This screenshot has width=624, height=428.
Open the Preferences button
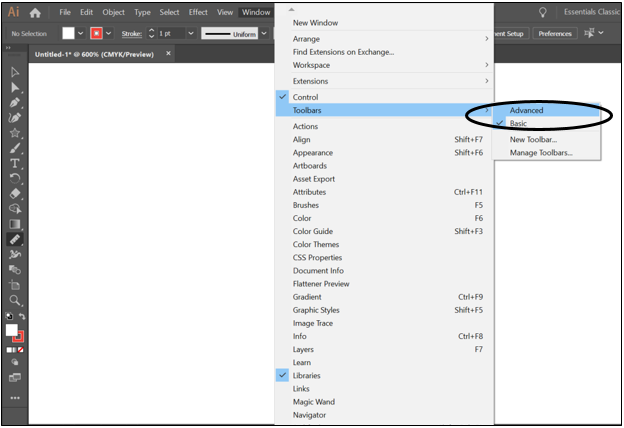pos(555,33)
